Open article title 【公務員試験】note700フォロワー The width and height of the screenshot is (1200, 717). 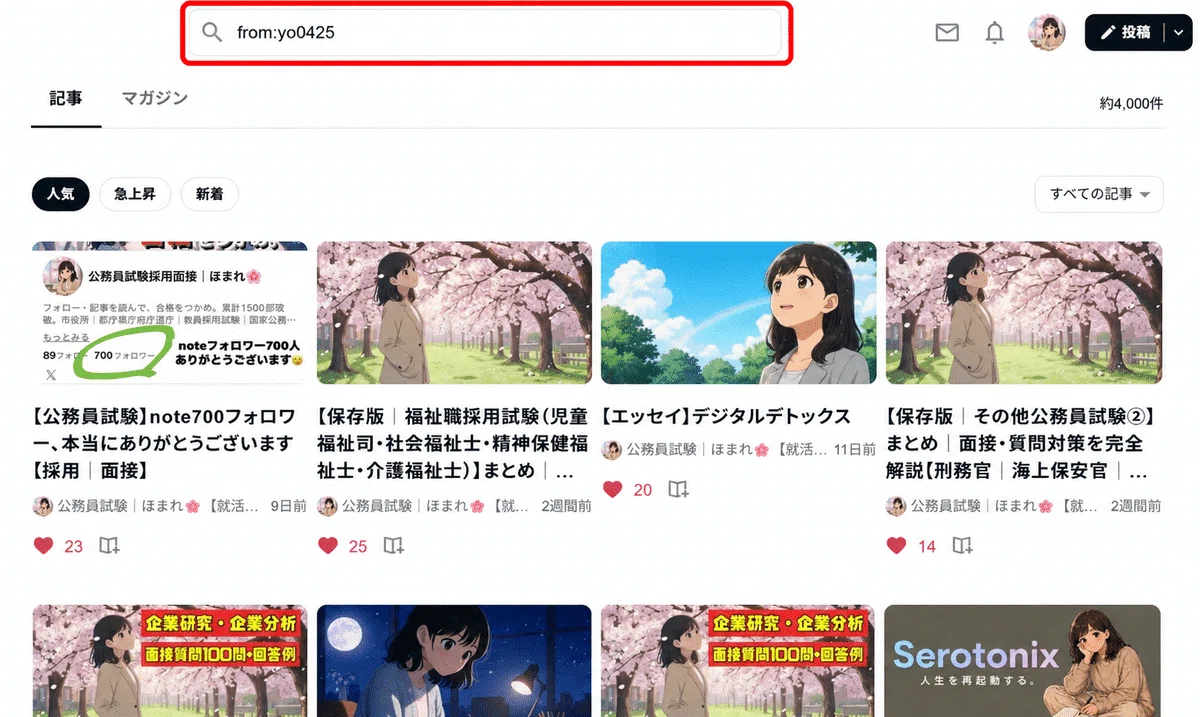pyautogui.click(x=166, y=443)
